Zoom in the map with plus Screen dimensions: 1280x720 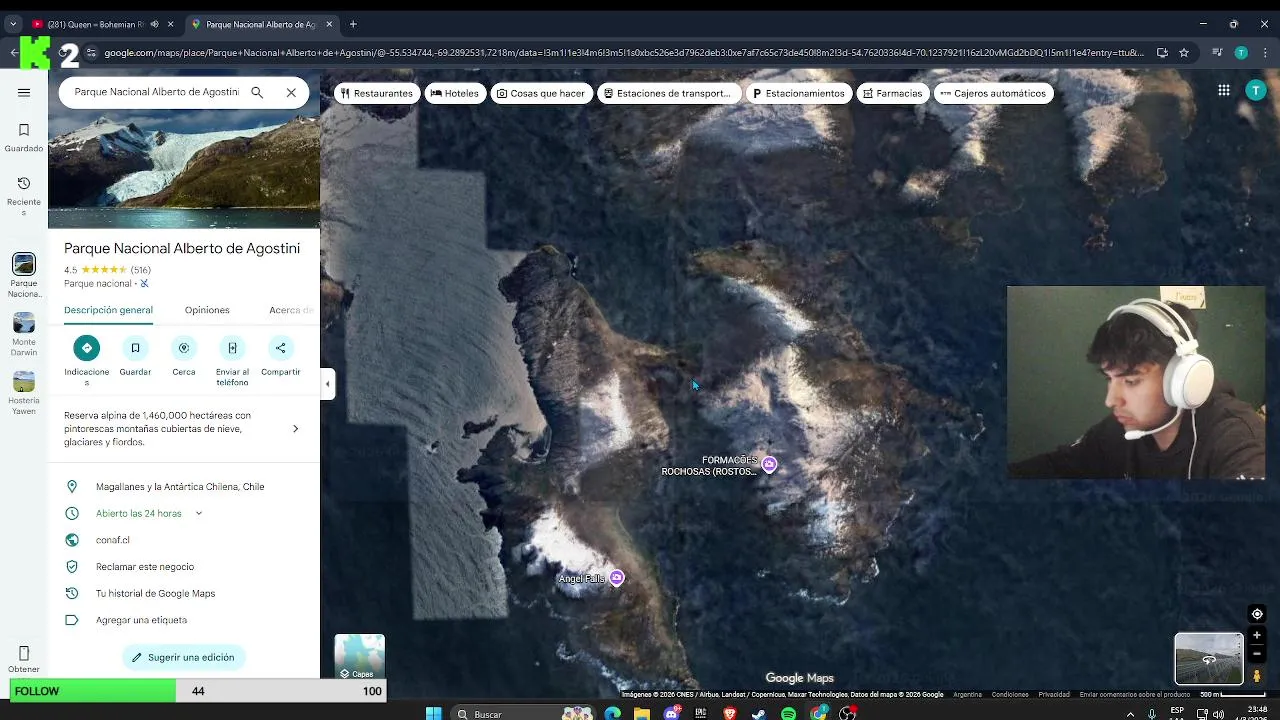(x=1257, y=635)
